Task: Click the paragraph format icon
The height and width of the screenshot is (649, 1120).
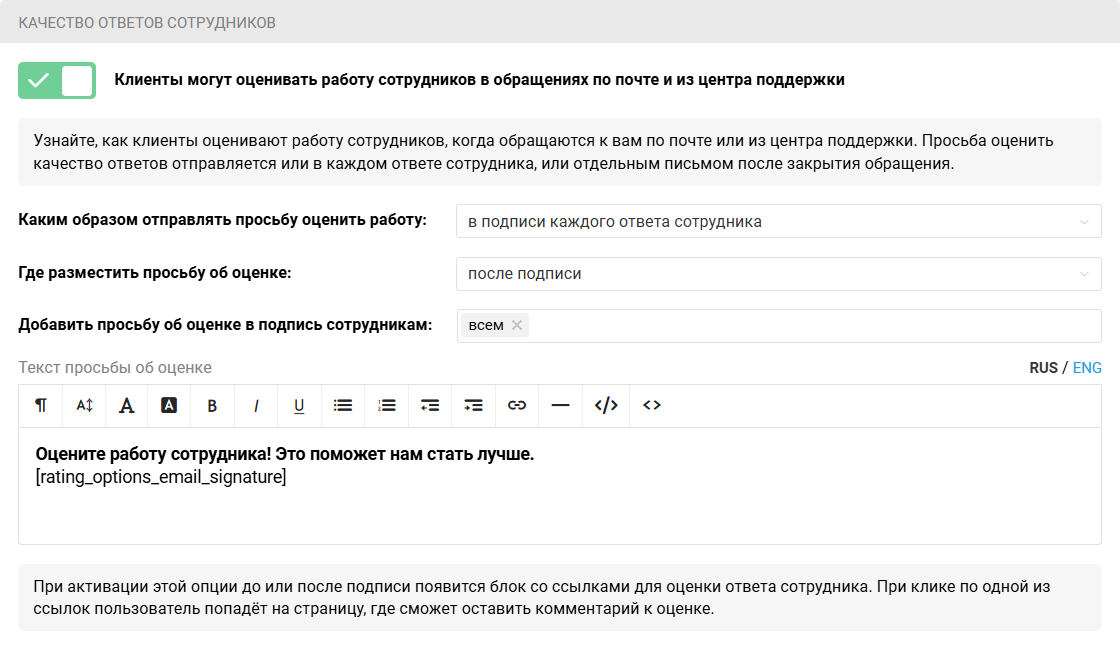Action: [x=41, y=405]
